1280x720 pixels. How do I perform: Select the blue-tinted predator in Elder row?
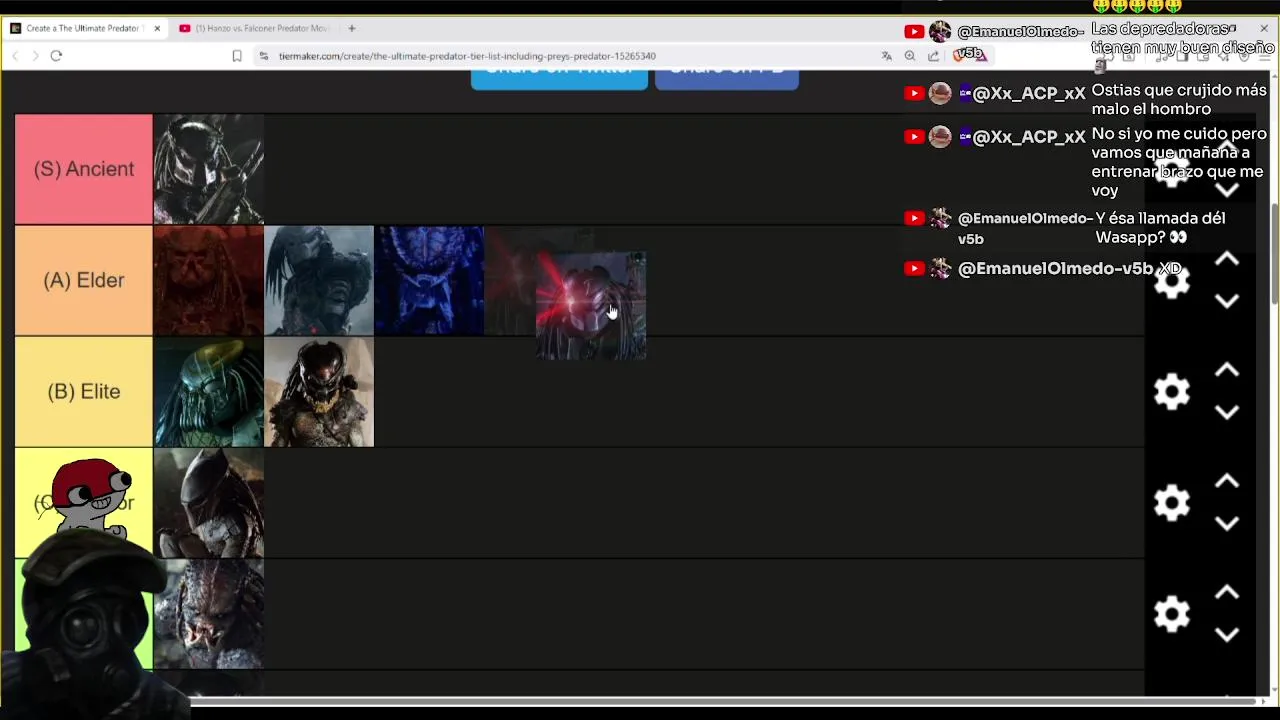429,280
